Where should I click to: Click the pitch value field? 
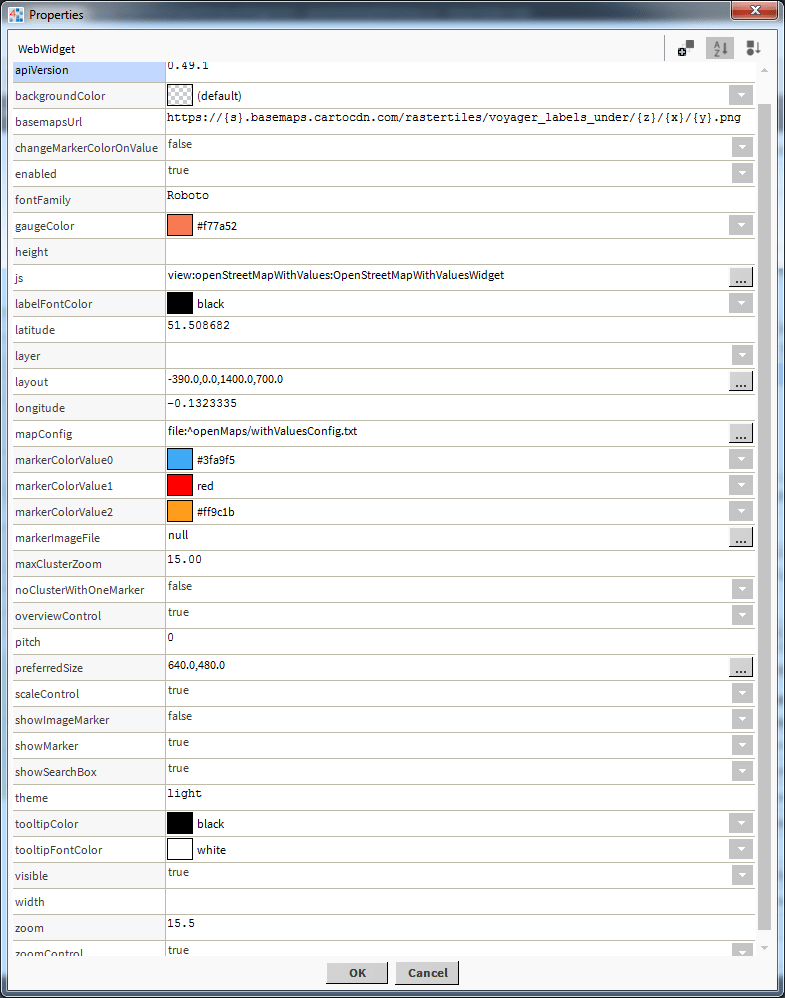click(x=460, y=642)
